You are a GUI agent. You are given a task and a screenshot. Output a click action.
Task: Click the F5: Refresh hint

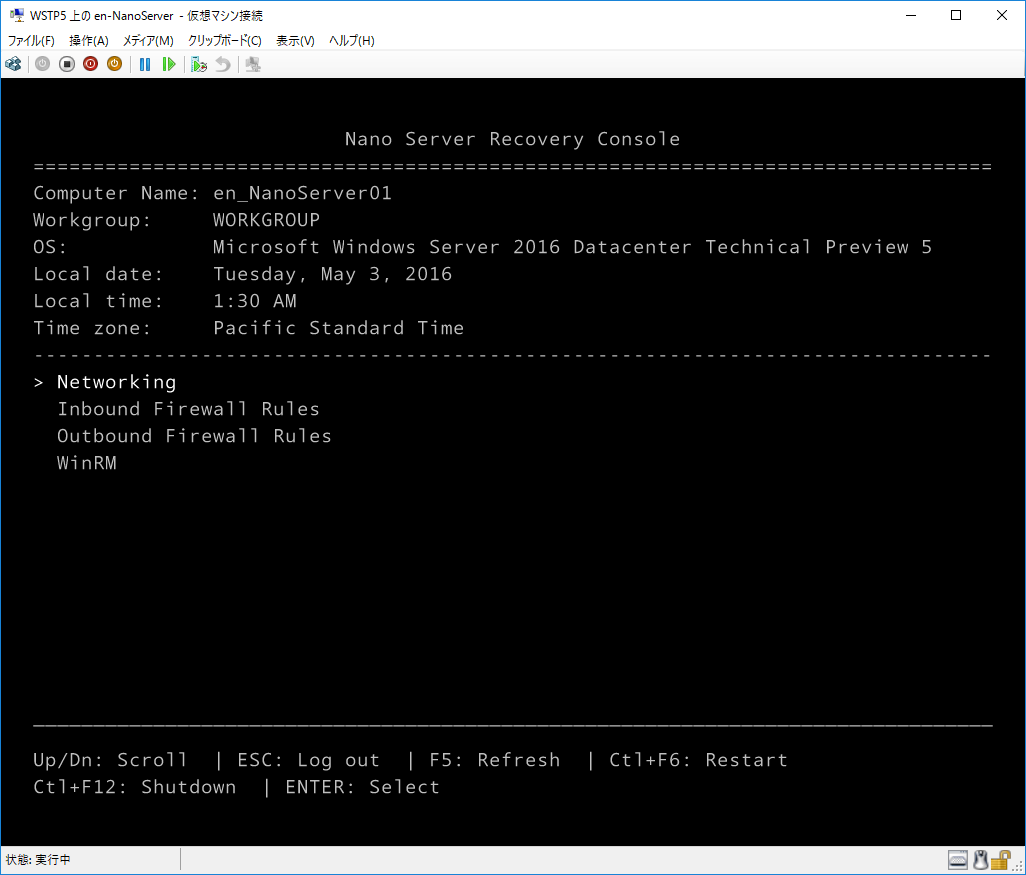(x=495, y=760)
